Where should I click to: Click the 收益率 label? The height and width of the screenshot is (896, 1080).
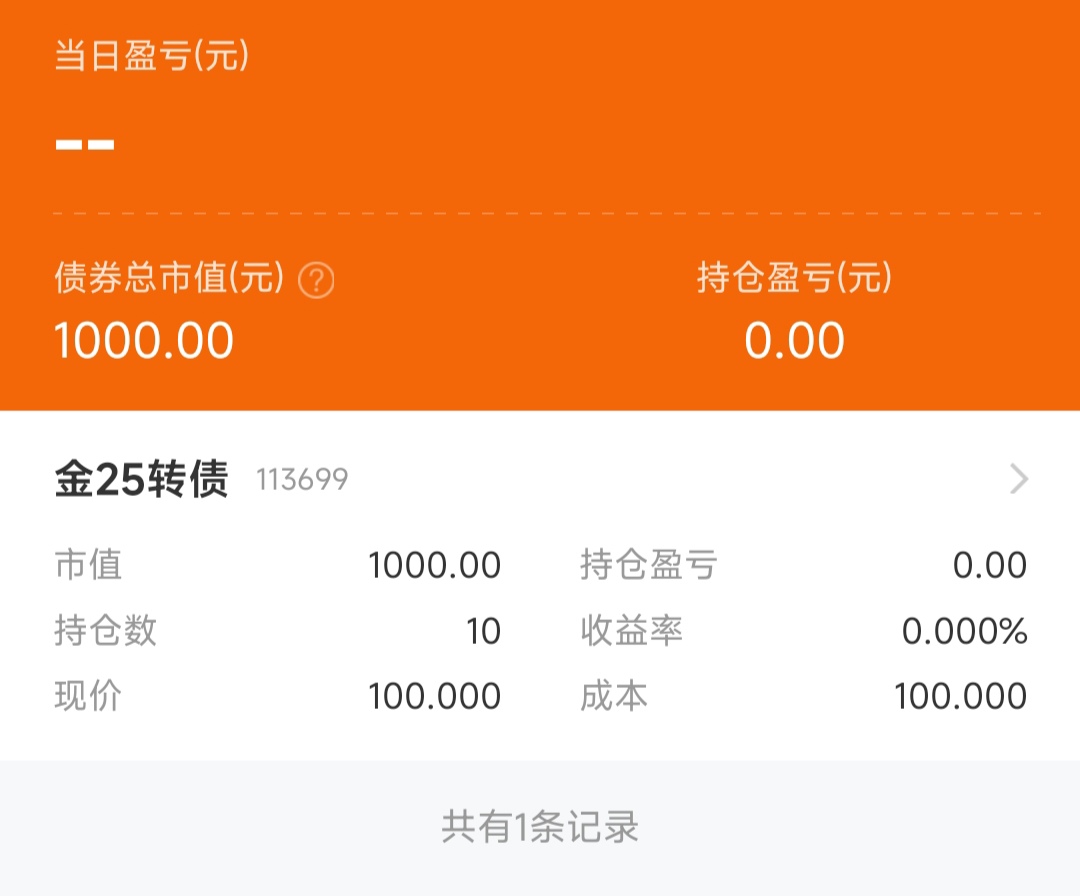631,631
